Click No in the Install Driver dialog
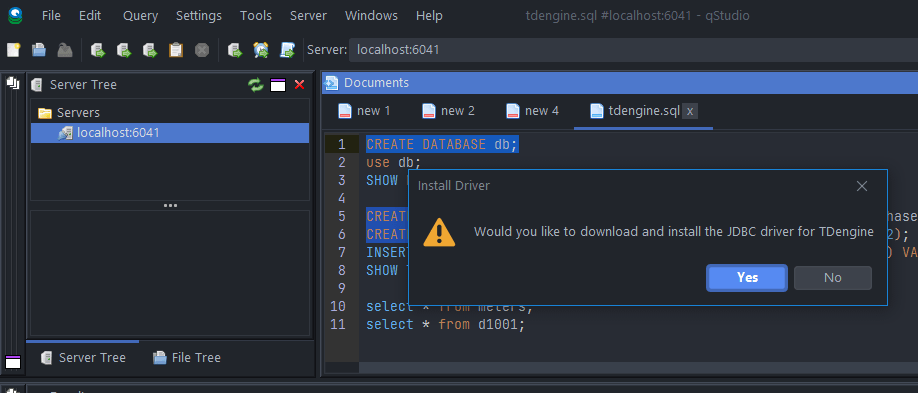Screen dimensions: 918x393 (x=833, y=278)
